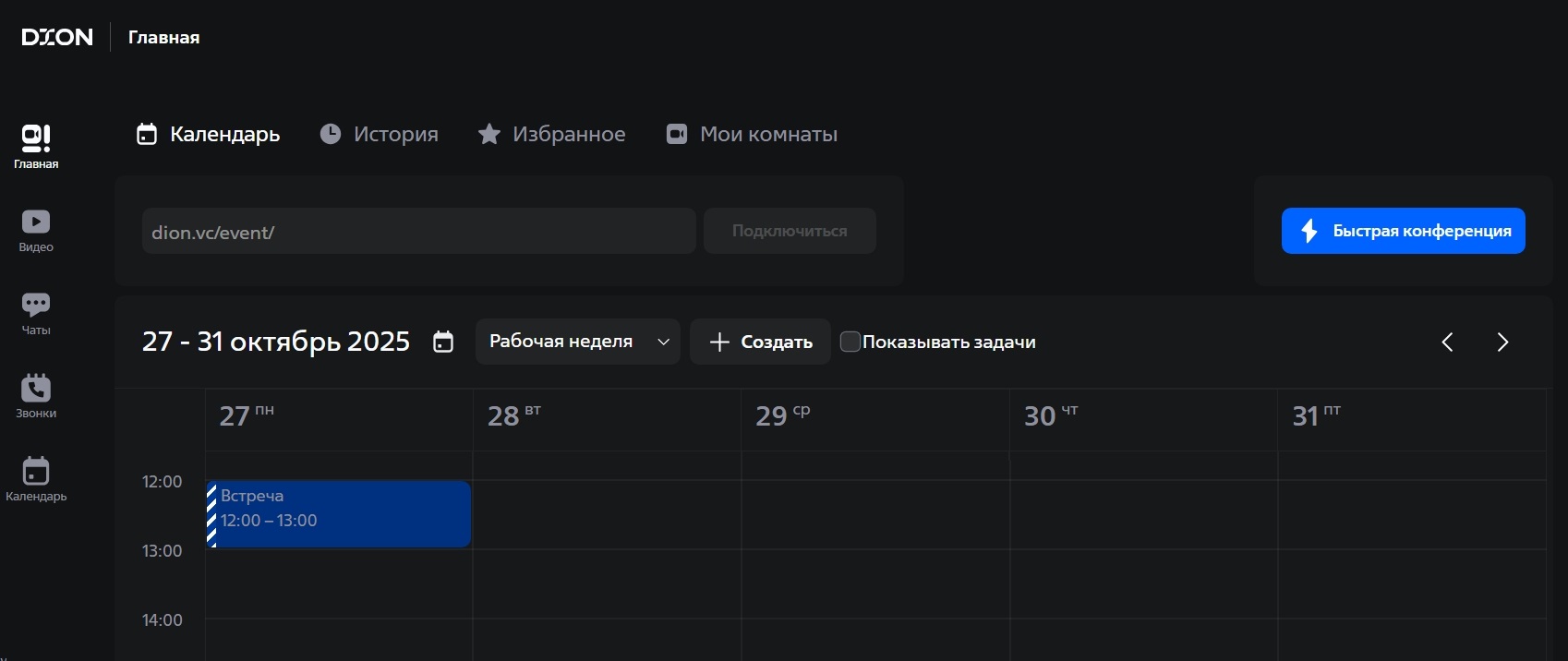Viewport: 1568px width, 661px height.
Task: Open the Мои комнаты tab
Action: pos(752,134)
